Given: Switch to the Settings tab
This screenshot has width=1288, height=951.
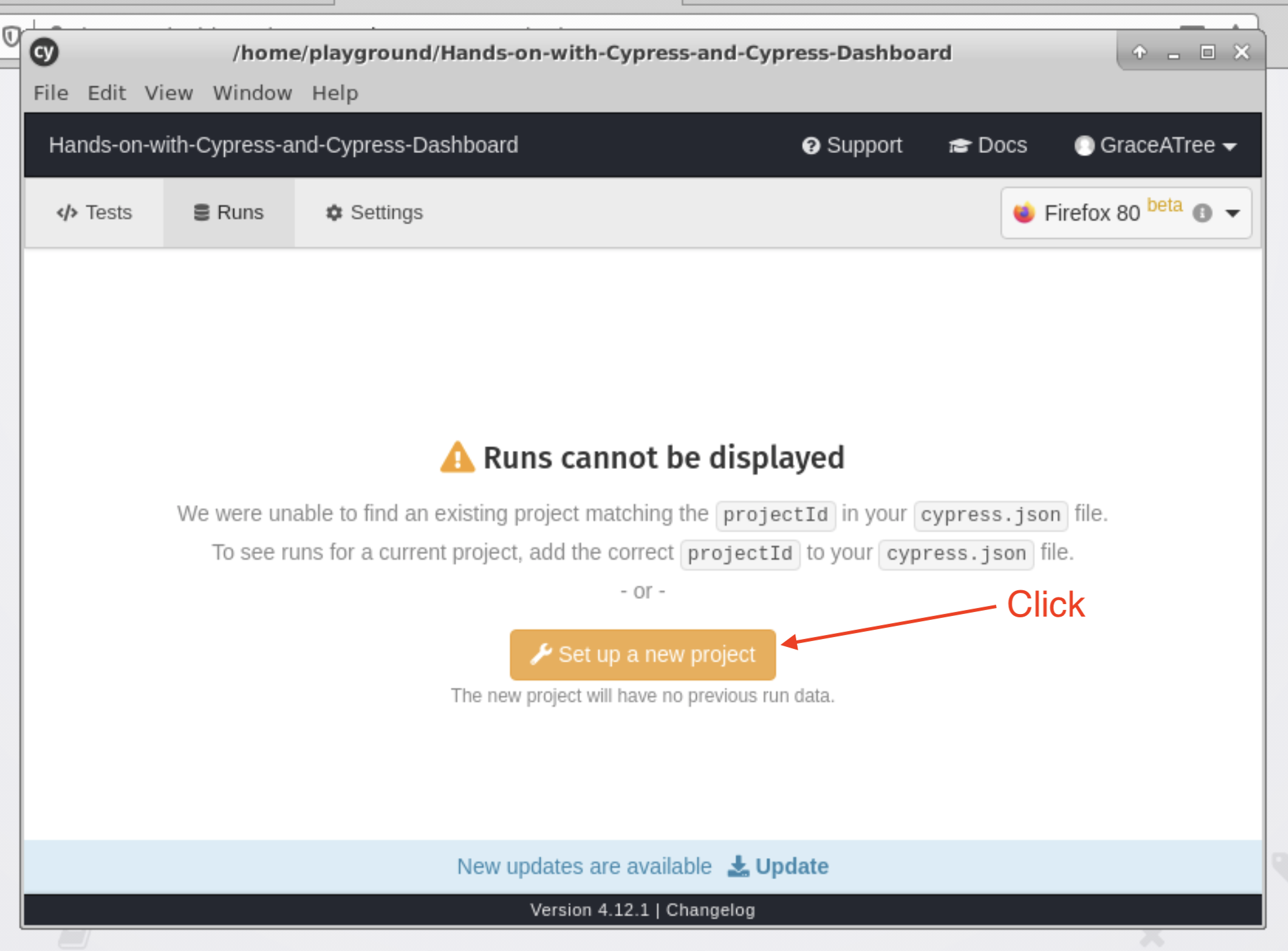Looking at the screenshot, I should (374, 212).
